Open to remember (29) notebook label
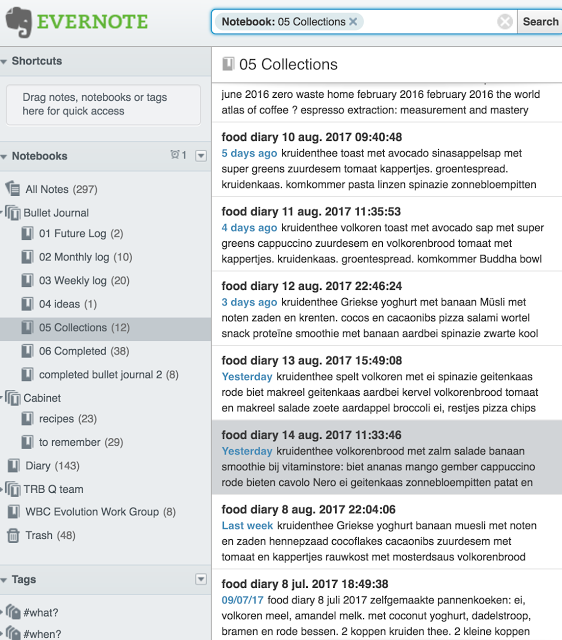The image size is (562, 640). coord(81,442)
